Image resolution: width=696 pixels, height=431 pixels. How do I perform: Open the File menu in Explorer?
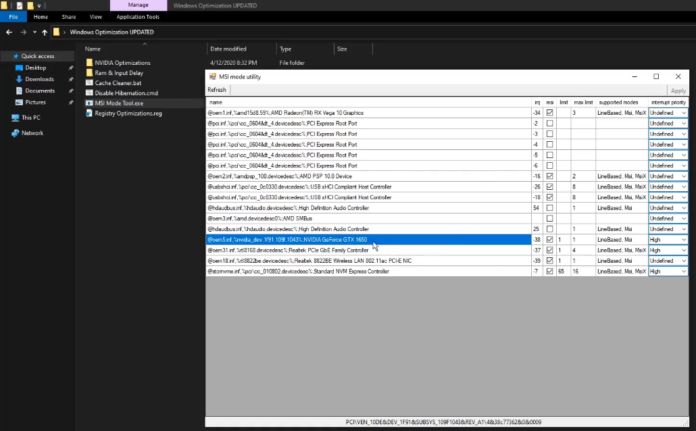(13, 17)
